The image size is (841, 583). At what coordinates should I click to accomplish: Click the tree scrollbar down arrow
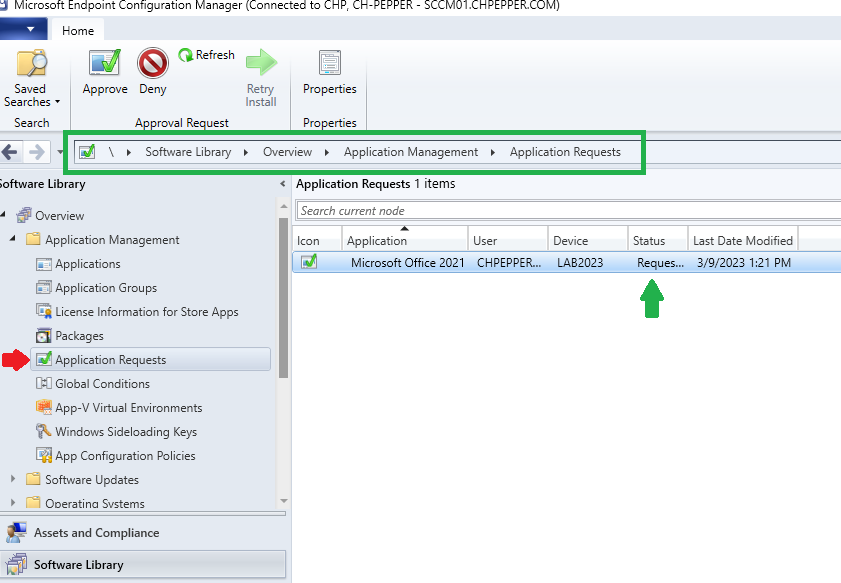284,501
